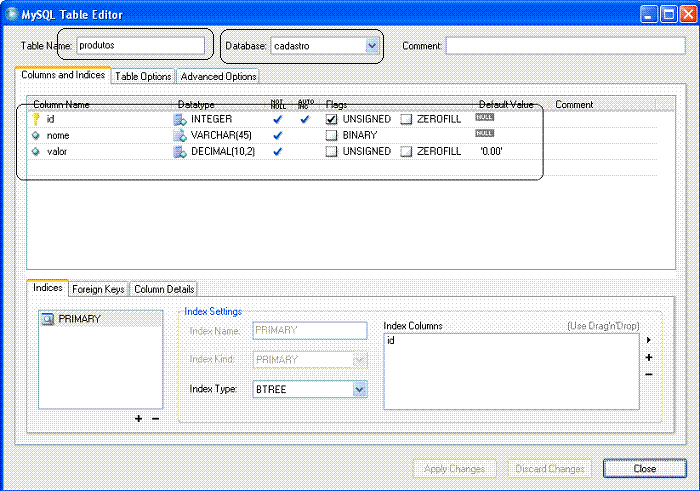The height and width of the screenshot is (491, 700).
Task: Click the Datatype column header
Action: (x=196, y=104)
